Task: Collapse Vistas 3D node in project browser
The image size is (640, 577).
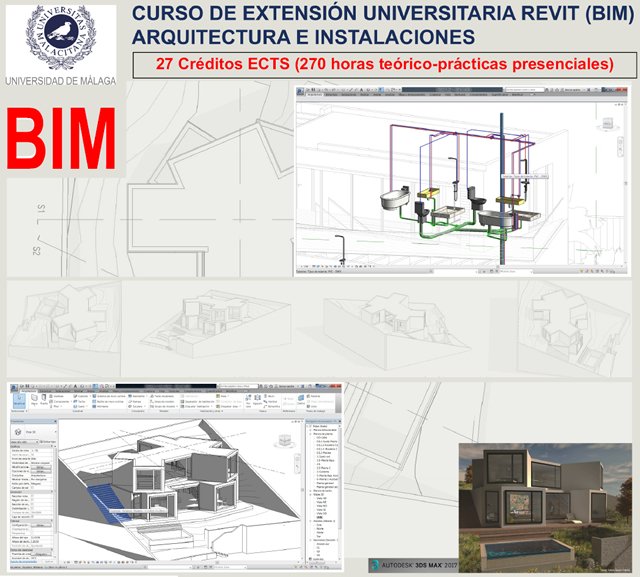Action: (x=310, y=495)
